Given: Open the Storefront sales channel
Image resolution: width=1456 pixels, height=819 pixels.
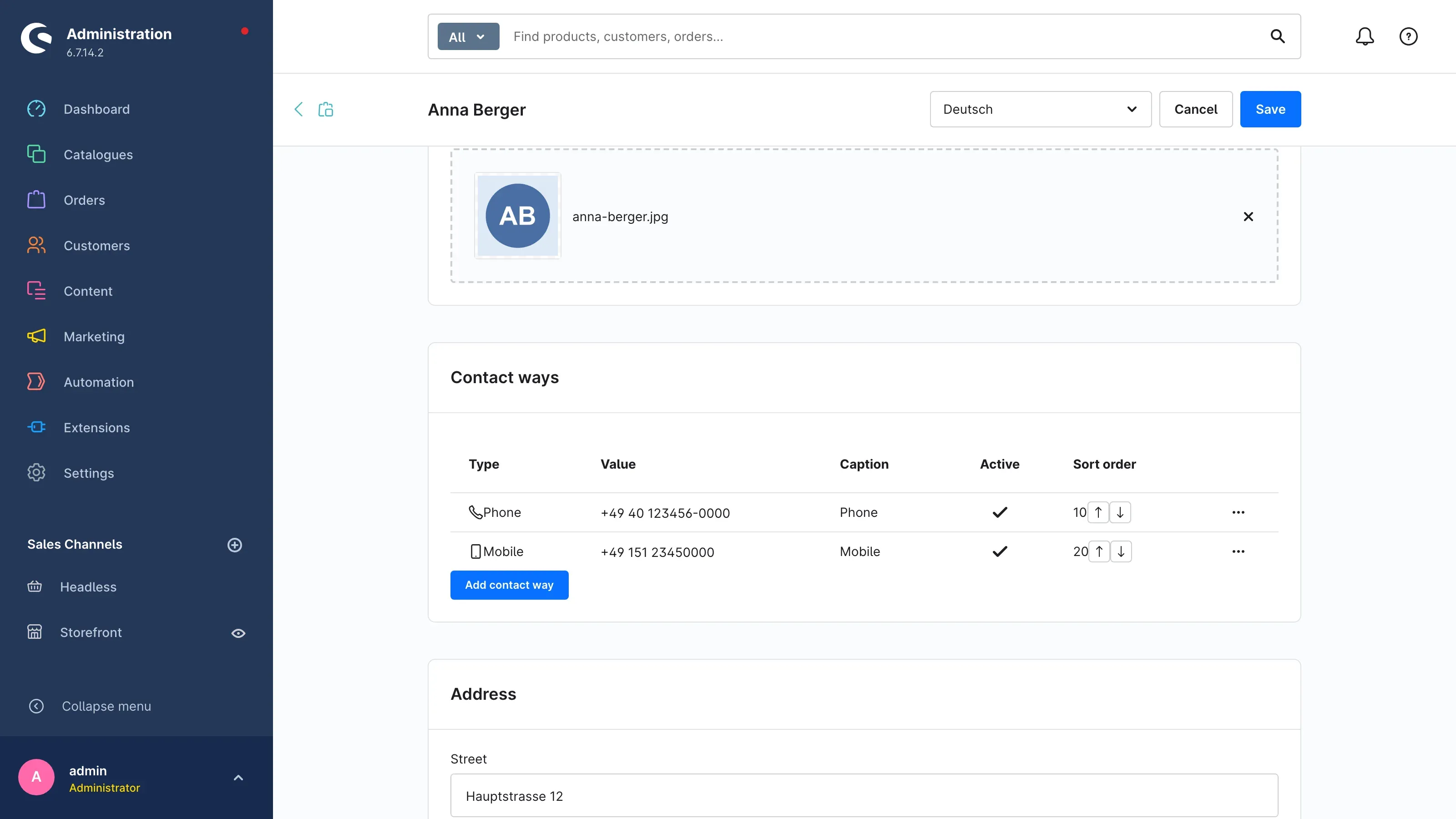Looking at the screenshot, I should tap(91, 632).
